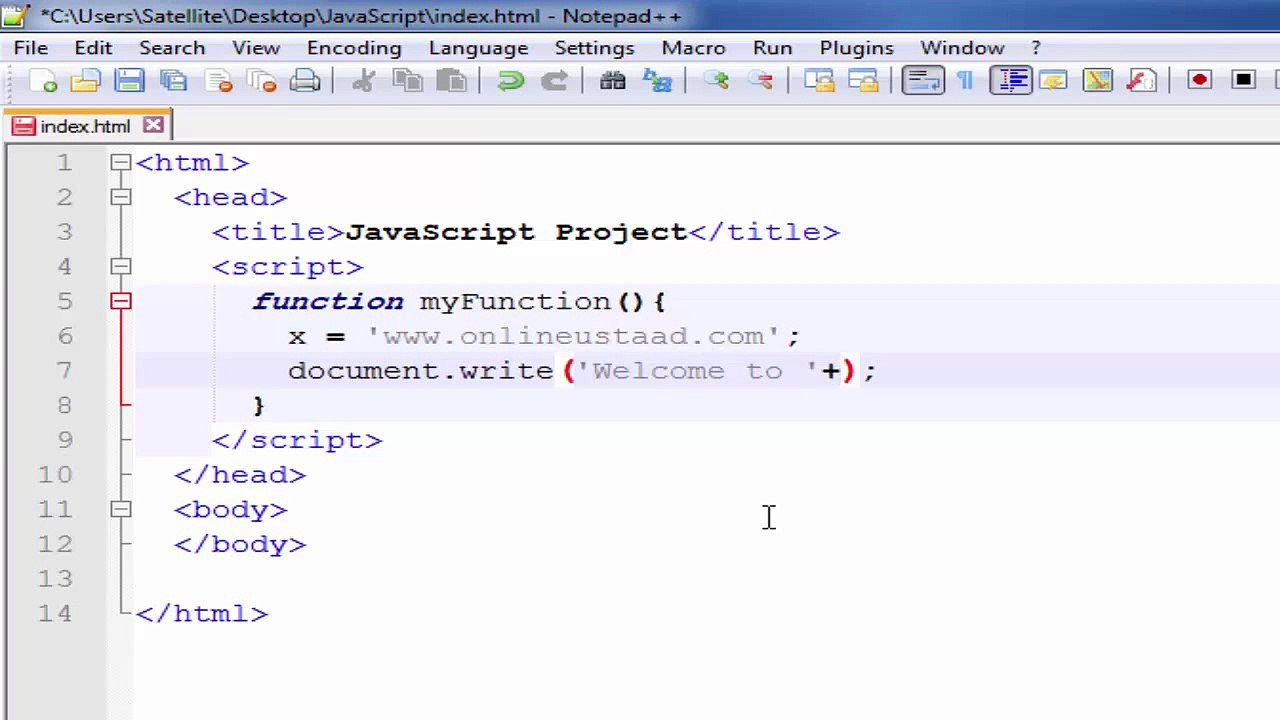Collapse the head fold on line 2

[121, 197]
